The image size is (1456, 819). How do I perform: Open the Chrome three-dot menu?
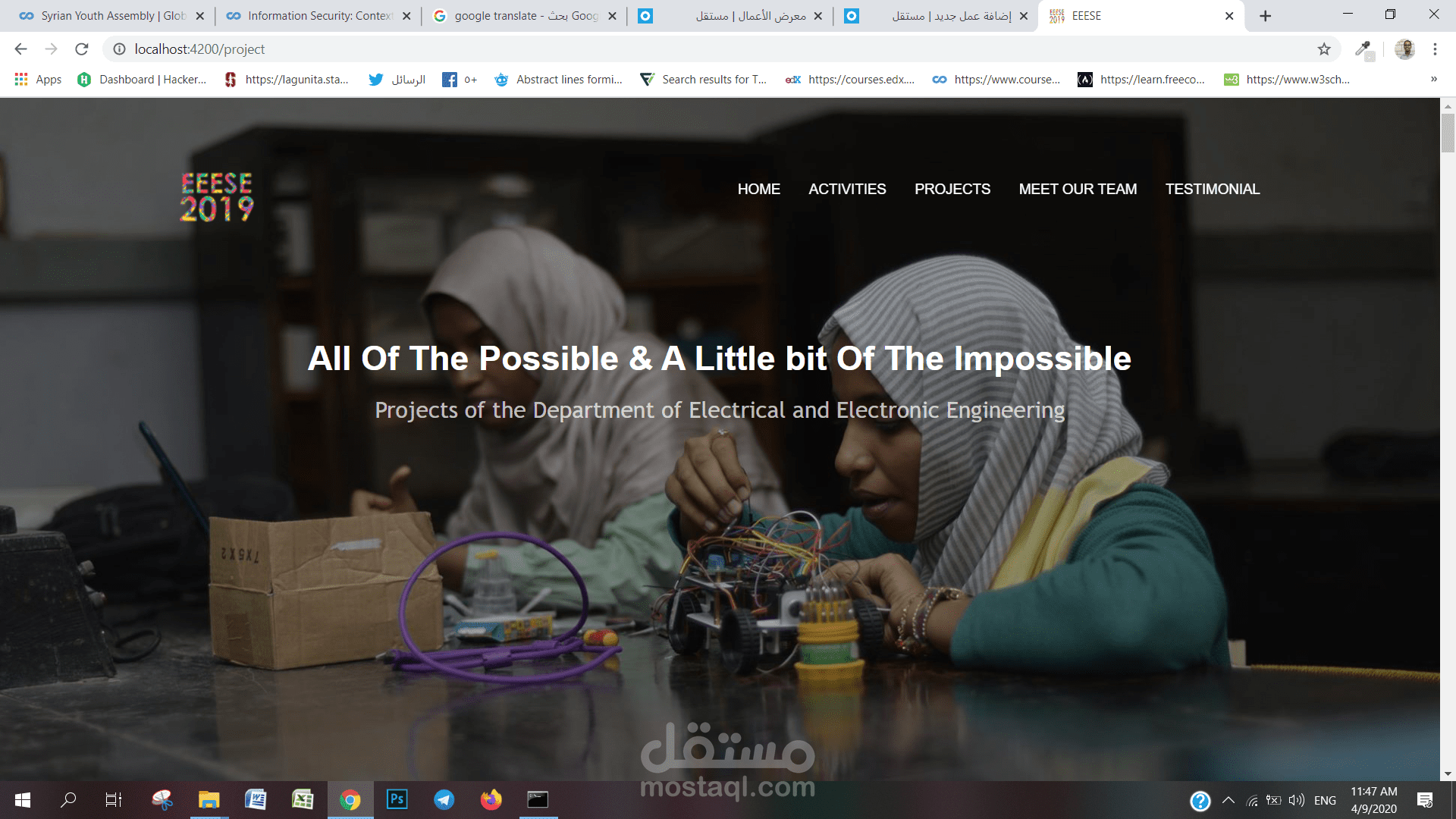click(x=1435, y=49)
